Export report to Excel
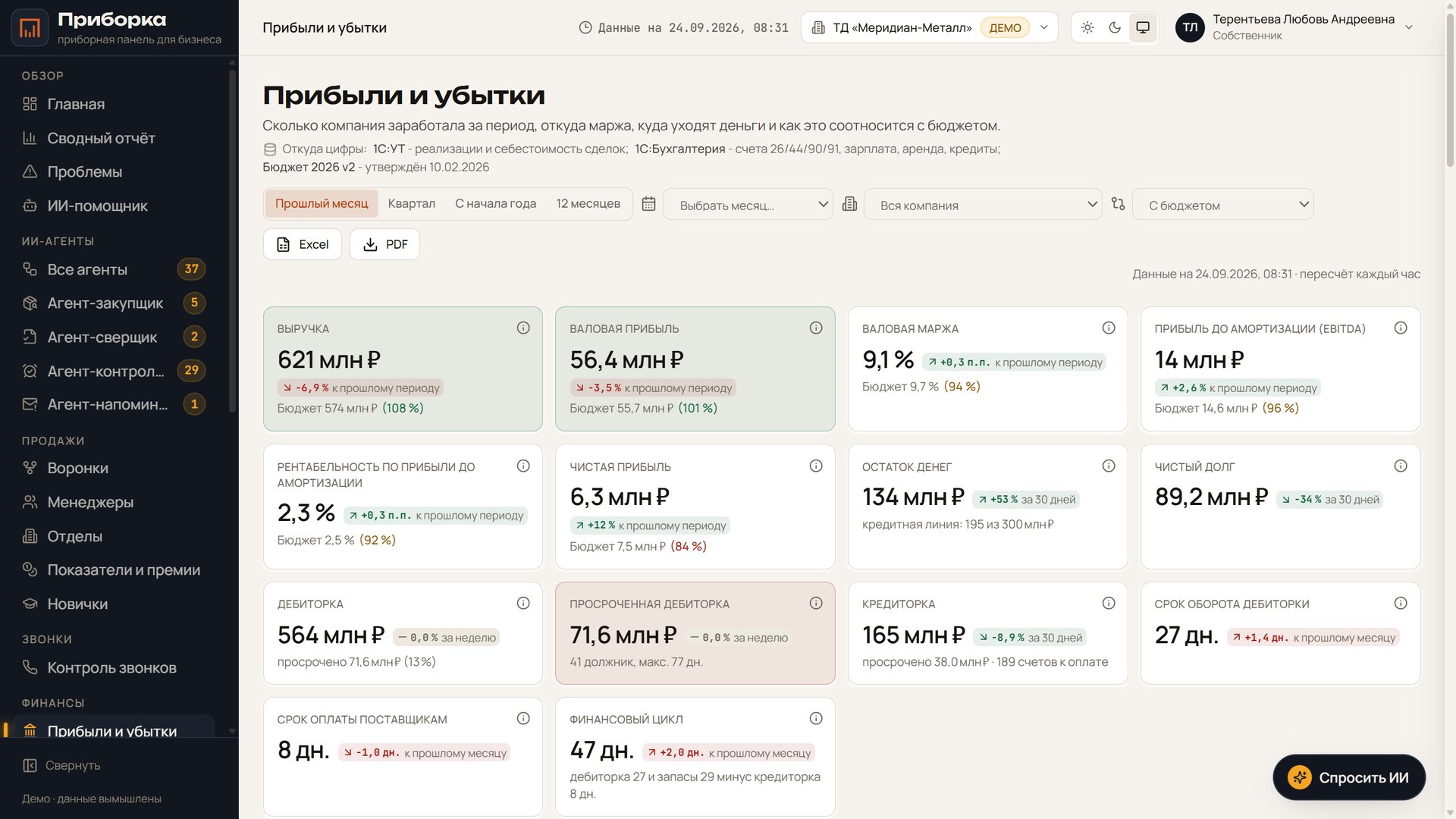Viewport: 1456px width, 819px height. point(303,244)
